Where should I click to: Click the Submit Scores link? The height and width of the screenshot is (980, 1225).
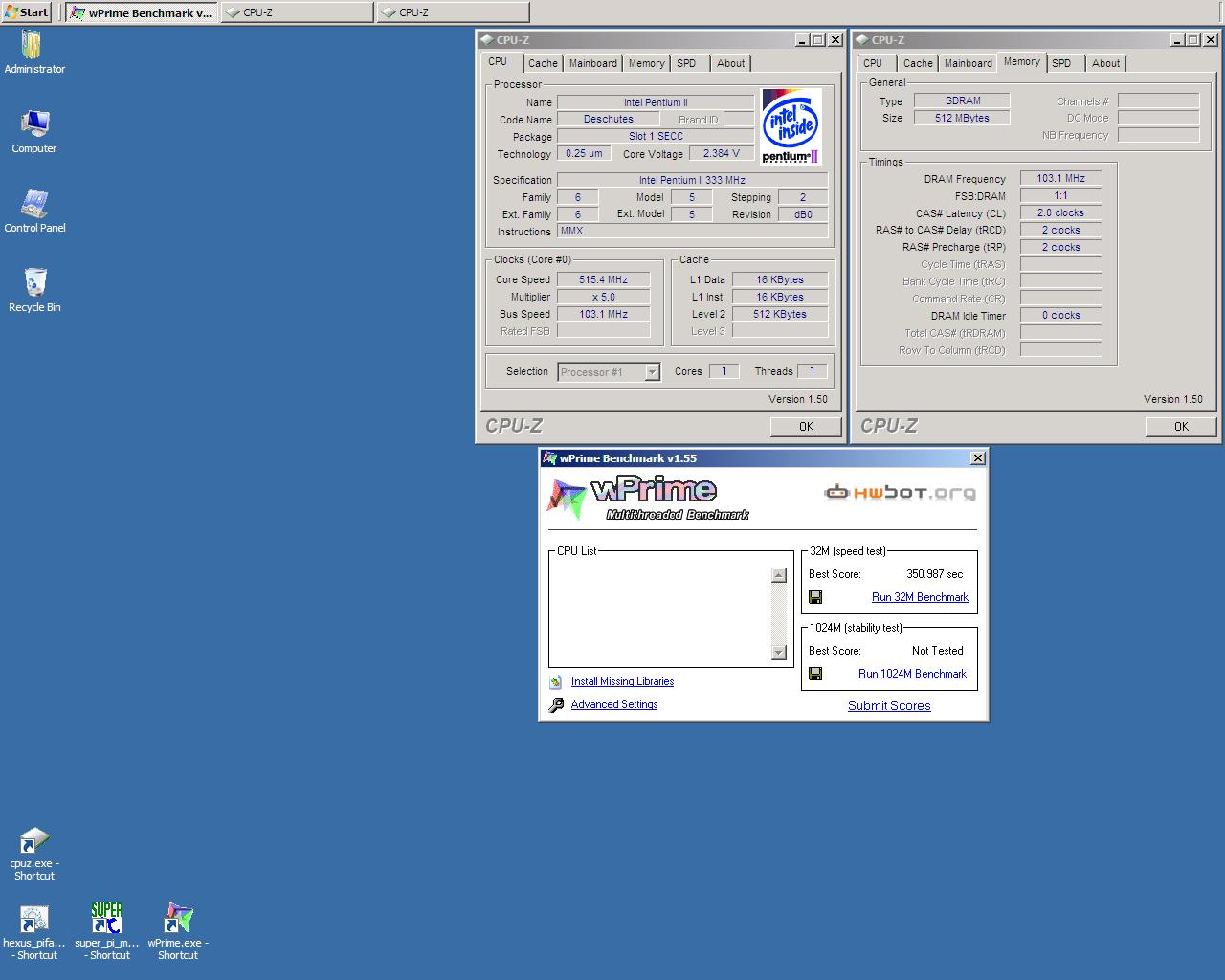[889, 705]
